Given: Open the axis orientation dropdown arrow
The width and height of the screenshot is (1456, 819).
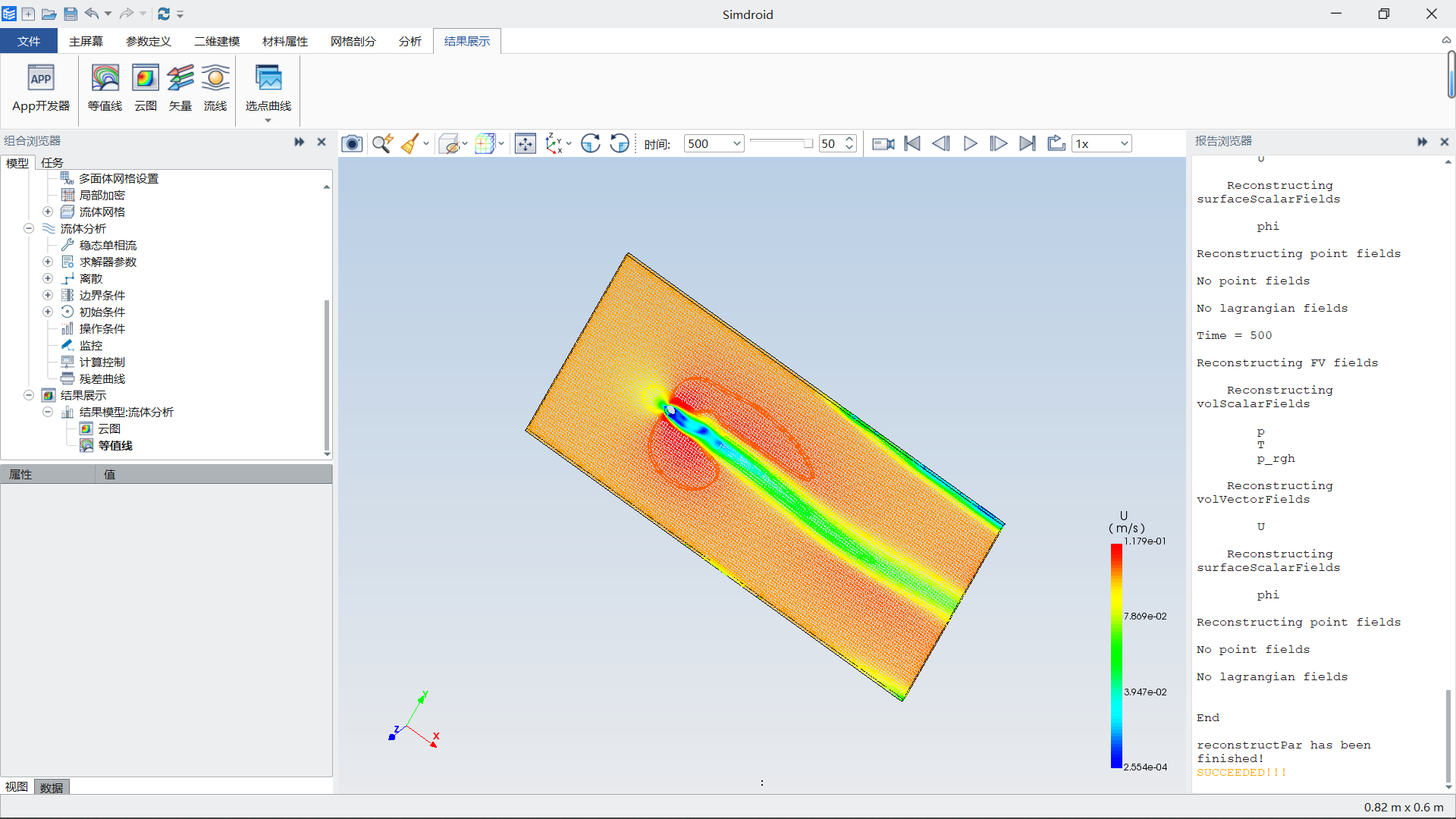Looking at the screenshot, I should click(x=569, y=143).
